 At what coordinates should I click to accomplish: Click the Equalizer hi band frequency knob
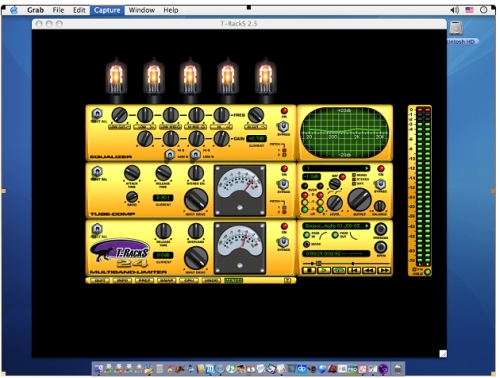(221, 115)
